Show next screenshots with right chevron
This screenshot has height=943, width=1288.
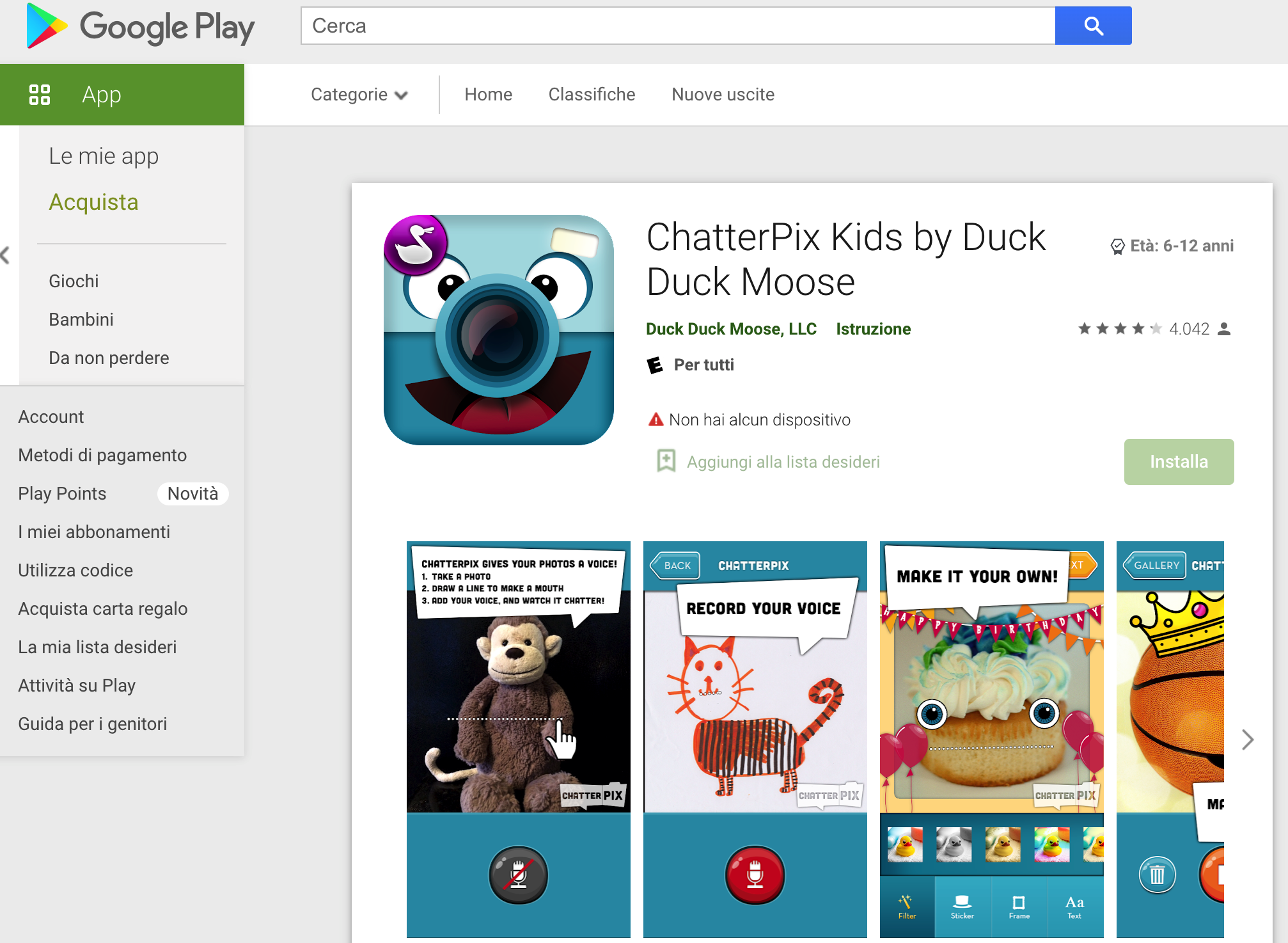click(1247, 740)
